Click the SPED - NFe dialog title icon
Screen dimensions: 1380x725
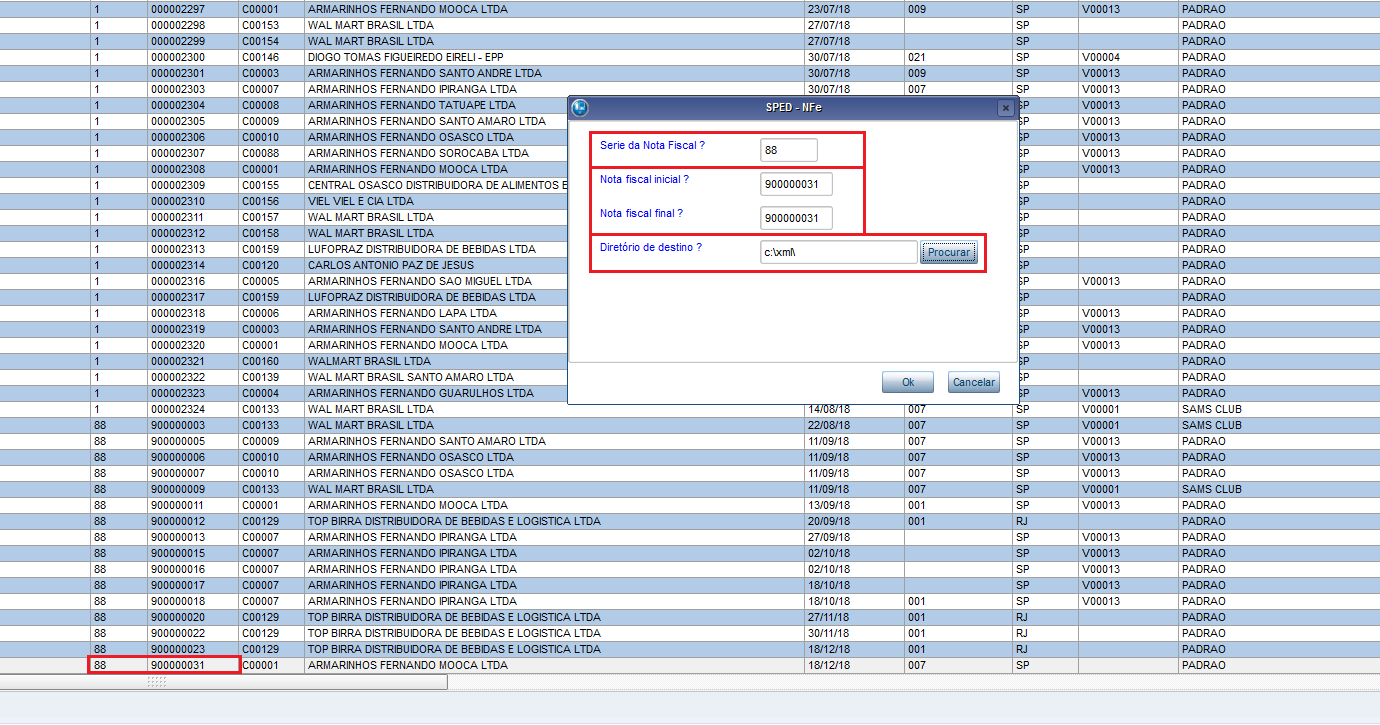tap(580, 108)
